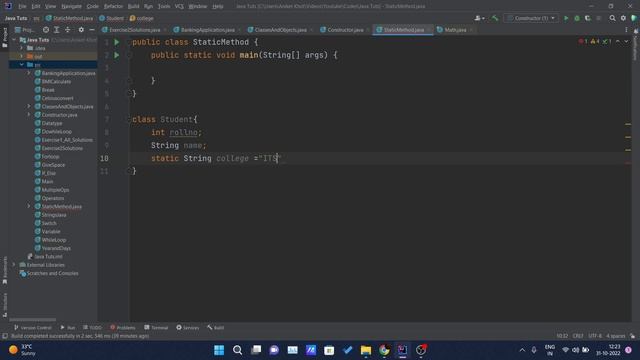The height and width of the screenshot is (360, 640).
Task: Toggle Bookmarks tool window side tab
Action: (4, 270)
